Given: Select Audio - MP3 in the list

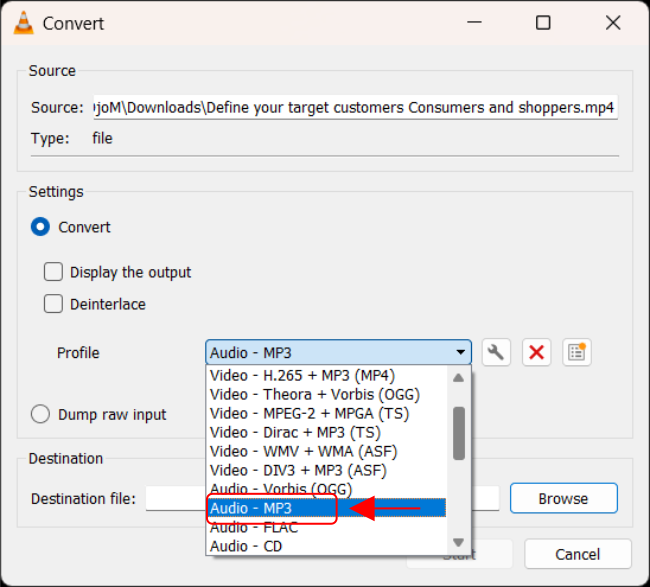Looking at the screenshot, I should (326, 508).
